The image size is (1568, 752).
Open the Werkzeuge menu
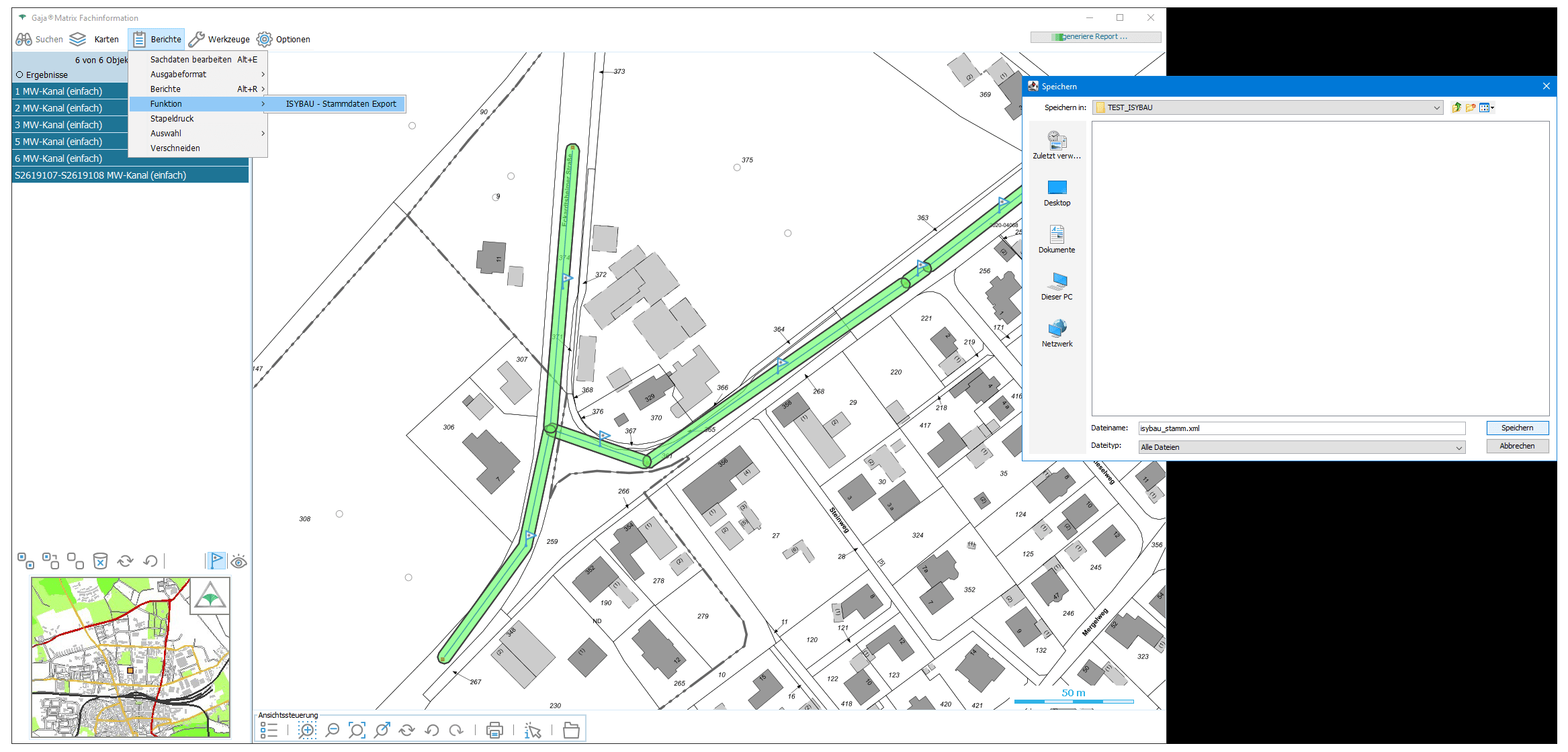point(220,40)
